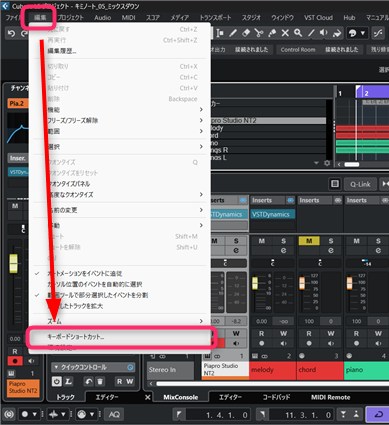
Task: Select the Range Selection tool
Action: [x=220, y=33]
